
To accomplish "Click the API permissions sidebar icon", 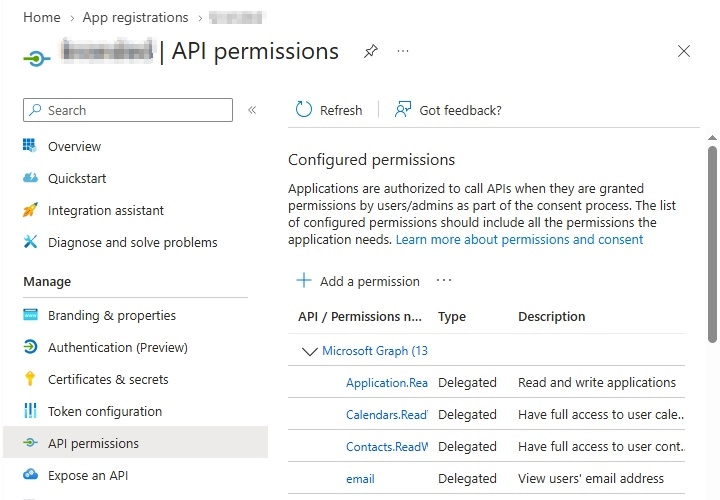I will 30,443.
